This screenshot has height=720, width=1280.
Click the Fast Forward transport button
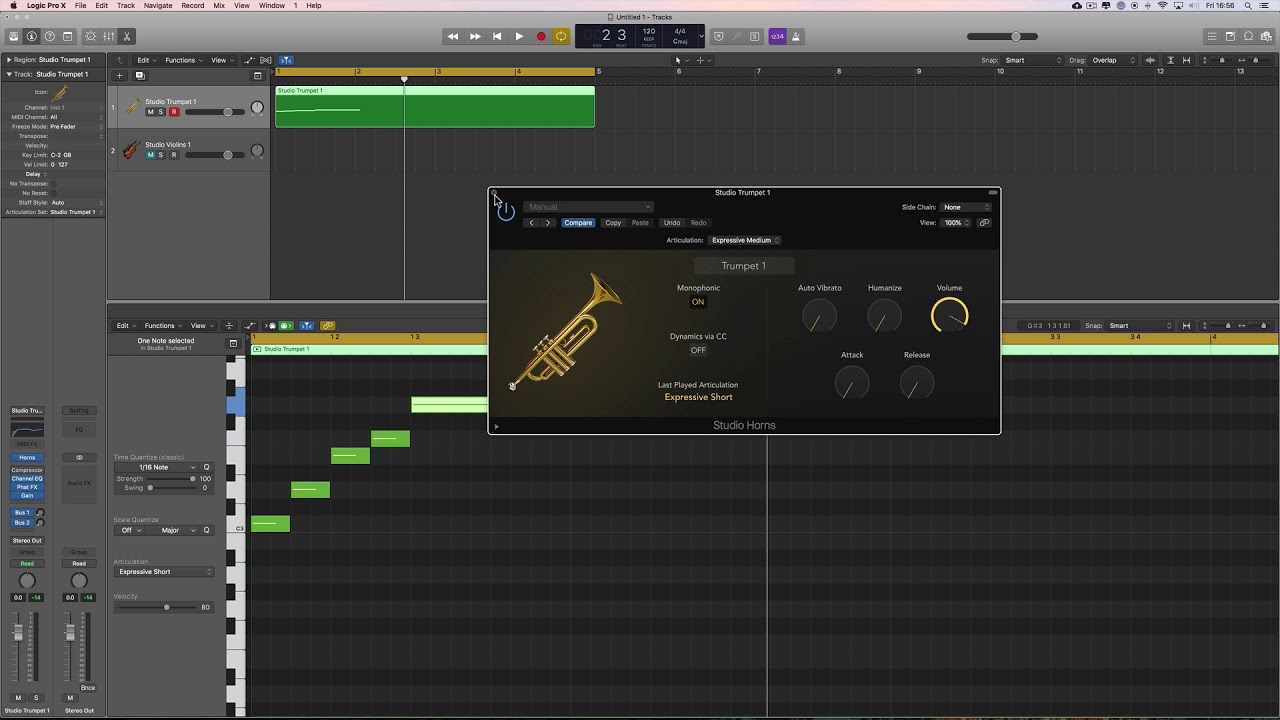pos(475,37)
